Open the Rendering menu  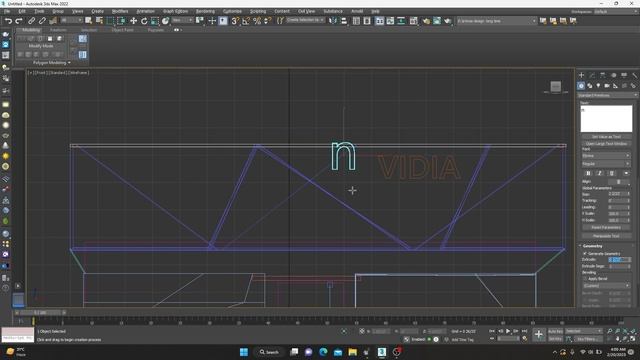205,11
